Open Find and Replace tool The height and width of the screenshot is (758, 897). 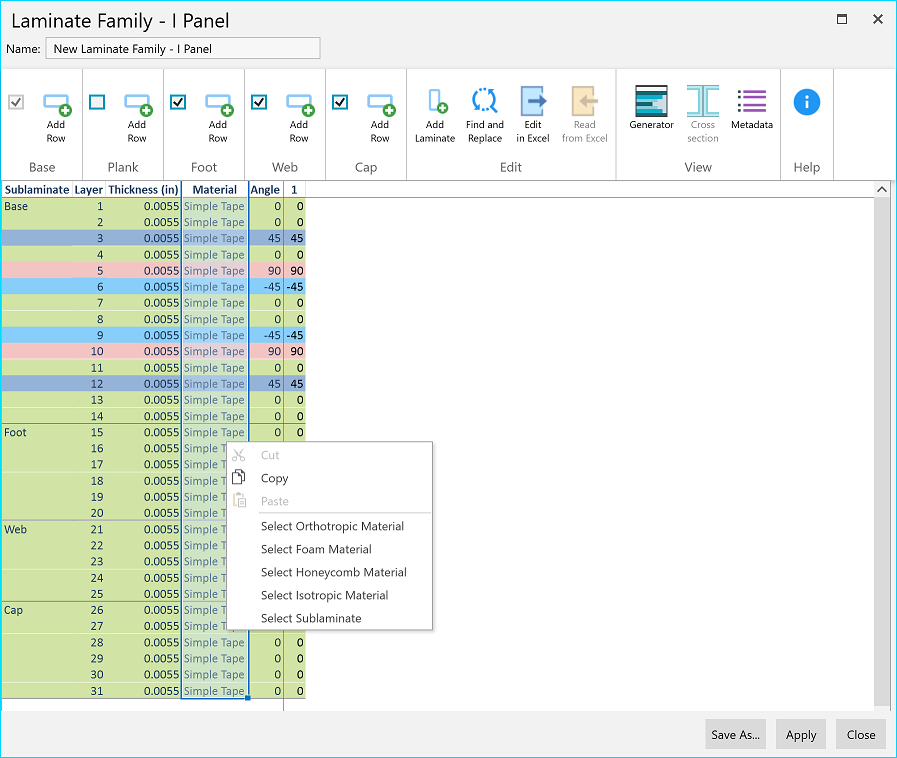485,101
